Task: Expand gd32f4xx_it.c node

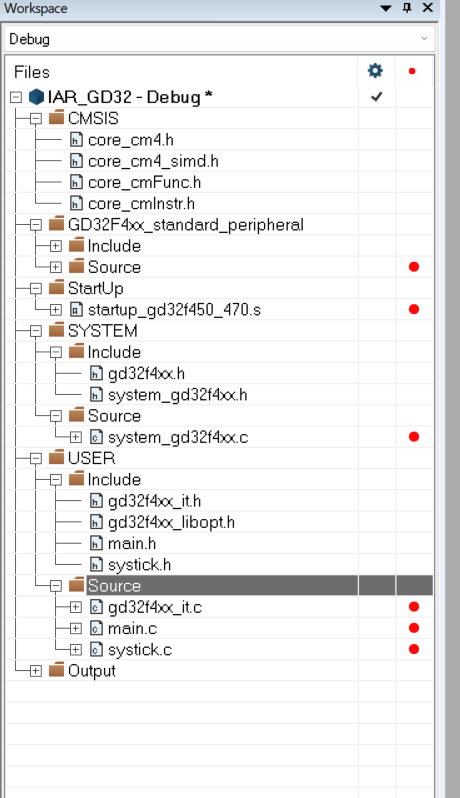Action: coord(76,607)
